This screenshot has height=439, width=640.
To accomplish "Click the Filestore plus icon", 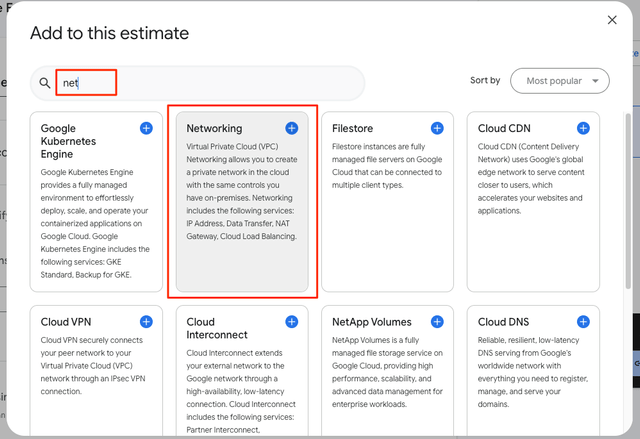I will tap(437, 128).
